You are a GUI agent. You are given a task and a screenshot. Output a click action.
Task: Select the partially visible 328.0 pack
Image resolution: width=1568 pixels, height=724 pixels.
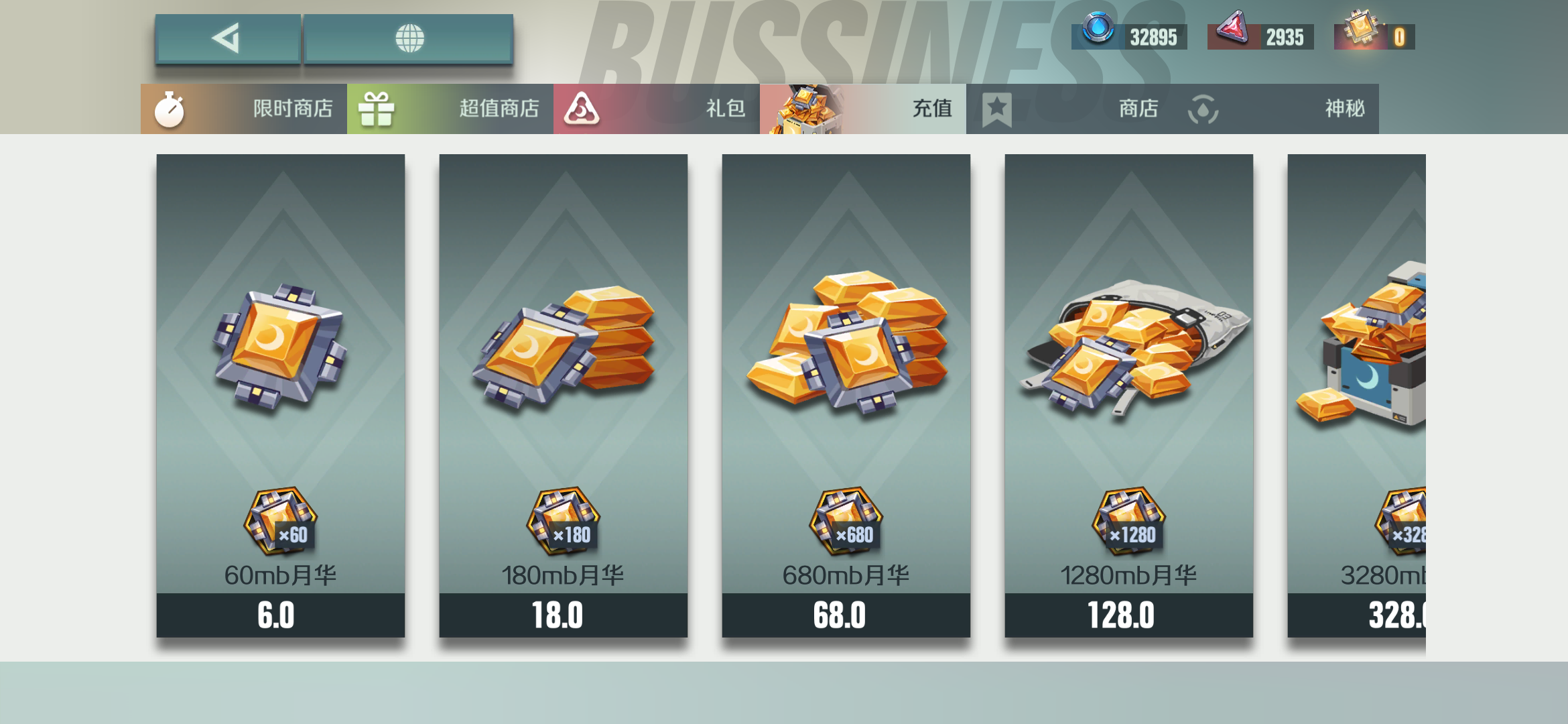[x=1357, y=396]
